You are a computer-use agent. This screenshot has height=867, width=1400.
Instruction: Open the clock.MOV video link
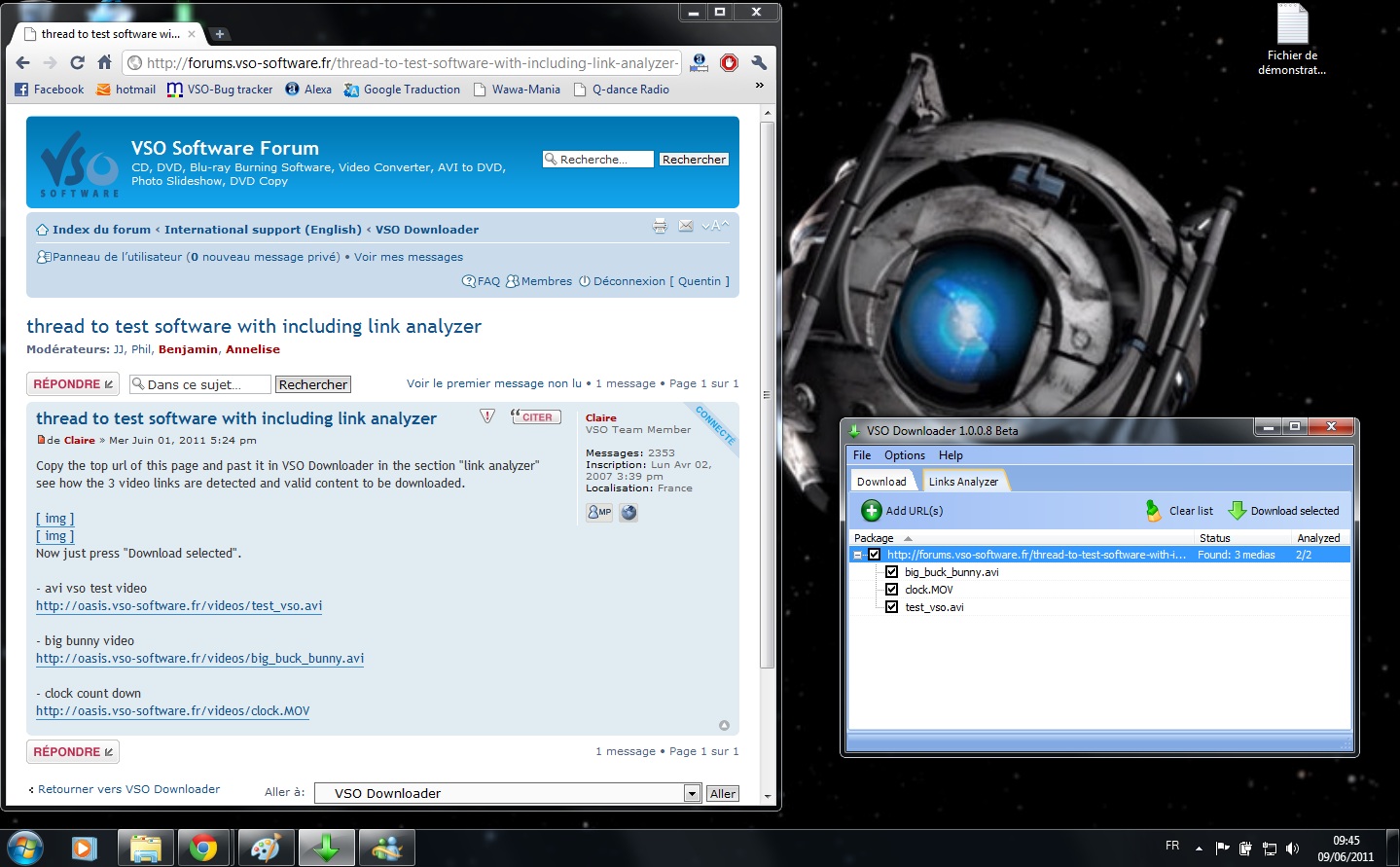[172, 710]
